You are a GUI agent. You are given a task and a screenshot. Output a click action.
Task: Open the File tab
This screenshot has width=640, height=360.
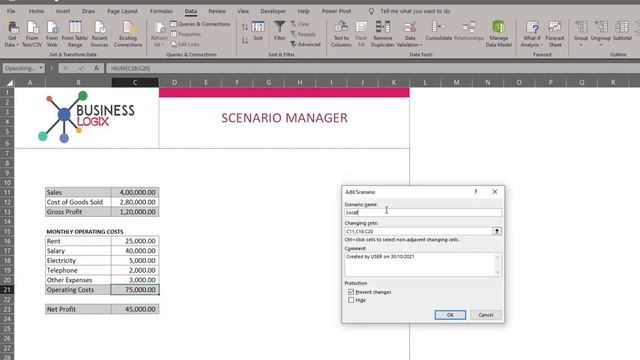11,11
